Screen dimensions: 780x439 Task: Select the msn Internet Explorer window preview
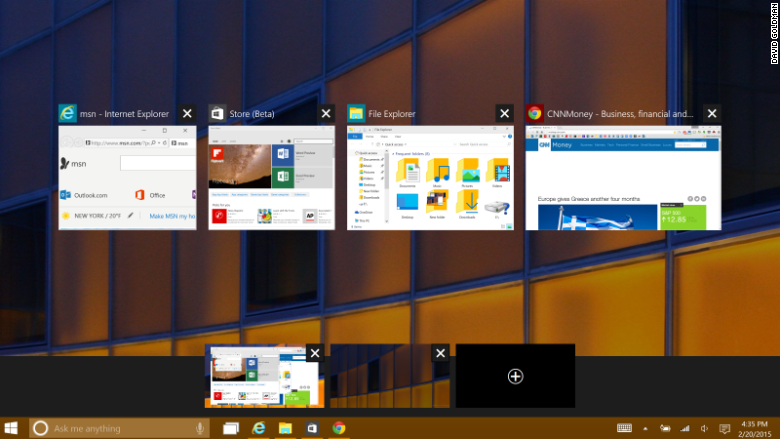[127, 177]
